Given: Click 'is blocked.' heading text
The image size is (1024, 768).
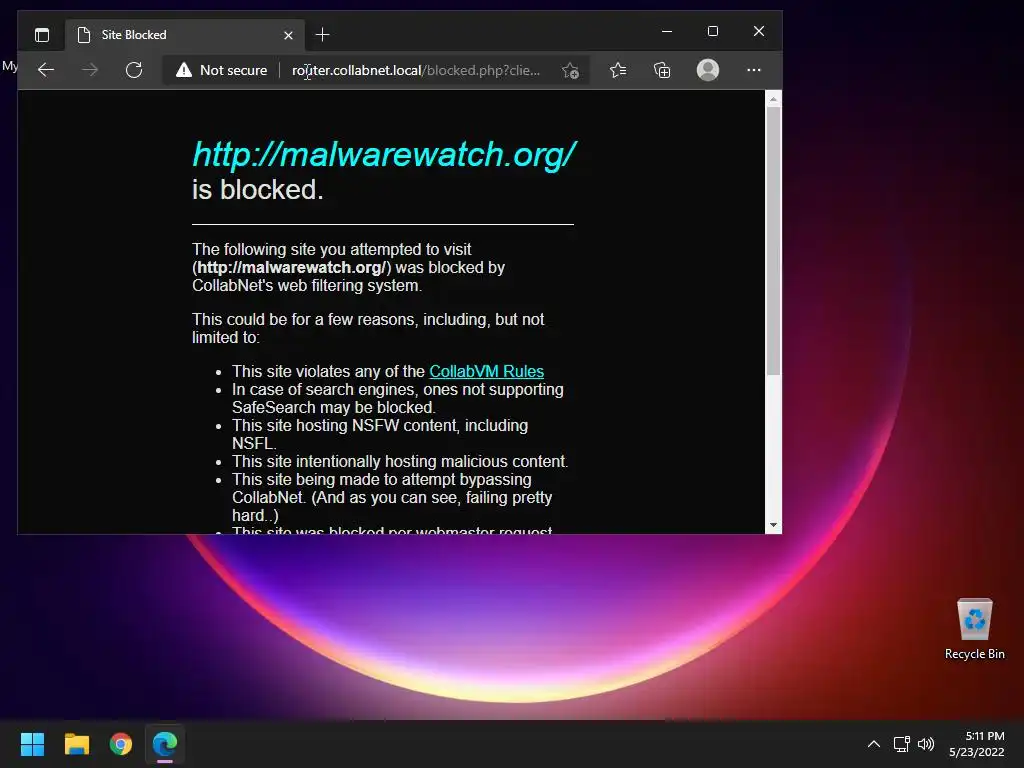Looking at the screenshot, I should point(258,189).
